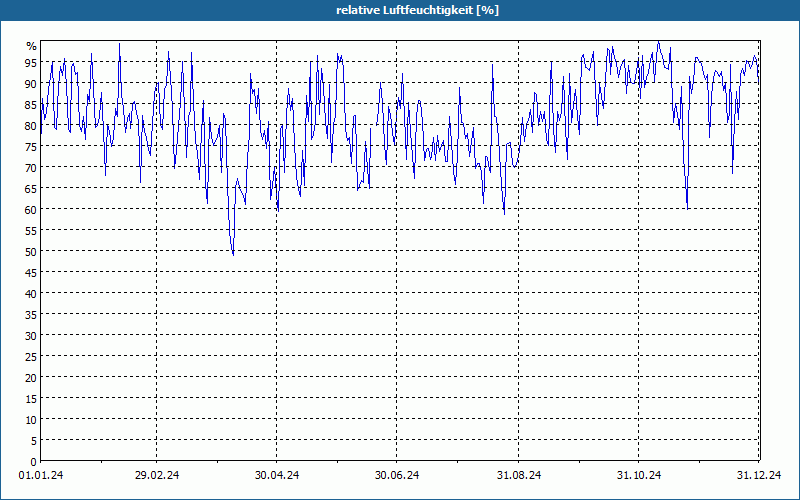800x500 pixels.
Task: Click the x-axis date label 29.02.24
Action: (157, 475)
